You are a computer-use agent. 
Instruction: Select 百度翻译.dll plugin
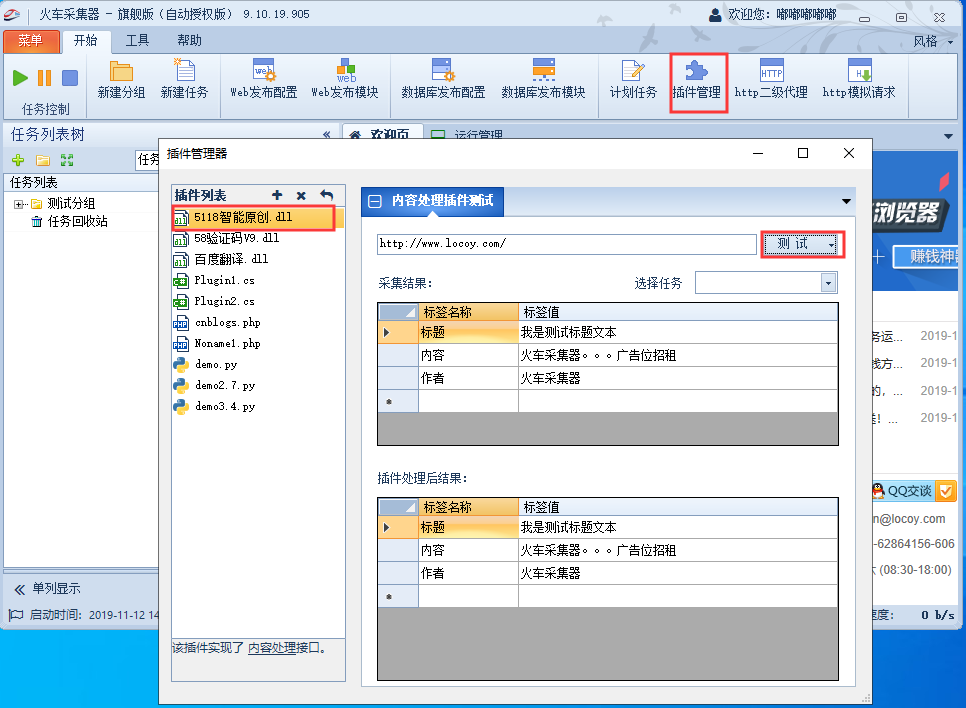[231, 259]
